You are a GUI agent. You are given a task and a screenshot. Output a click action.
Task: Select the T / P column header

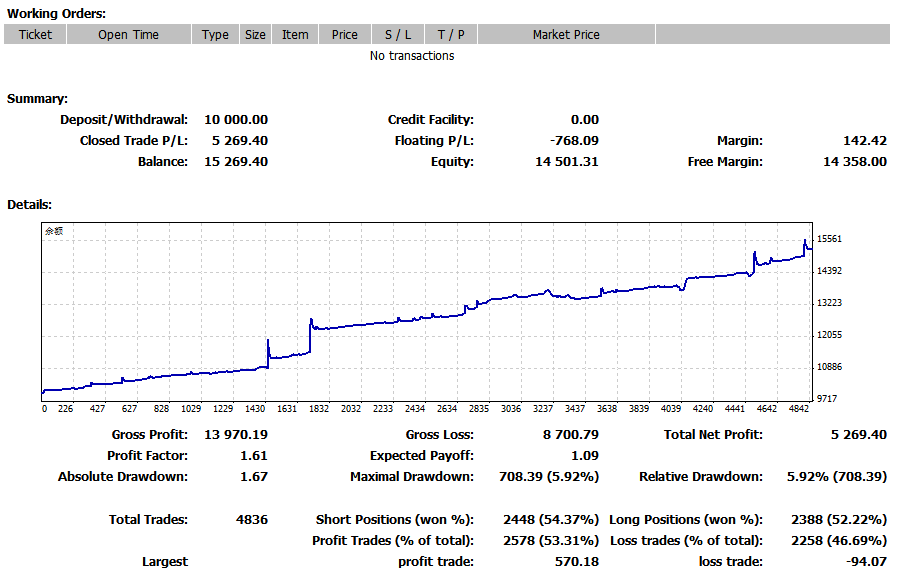(451, 35)
